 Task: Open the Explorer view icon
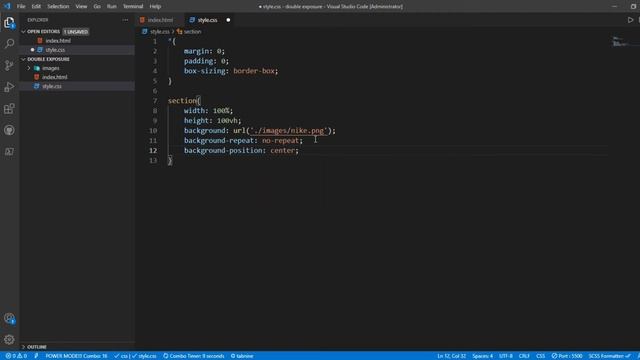click(x=9, y=22)
